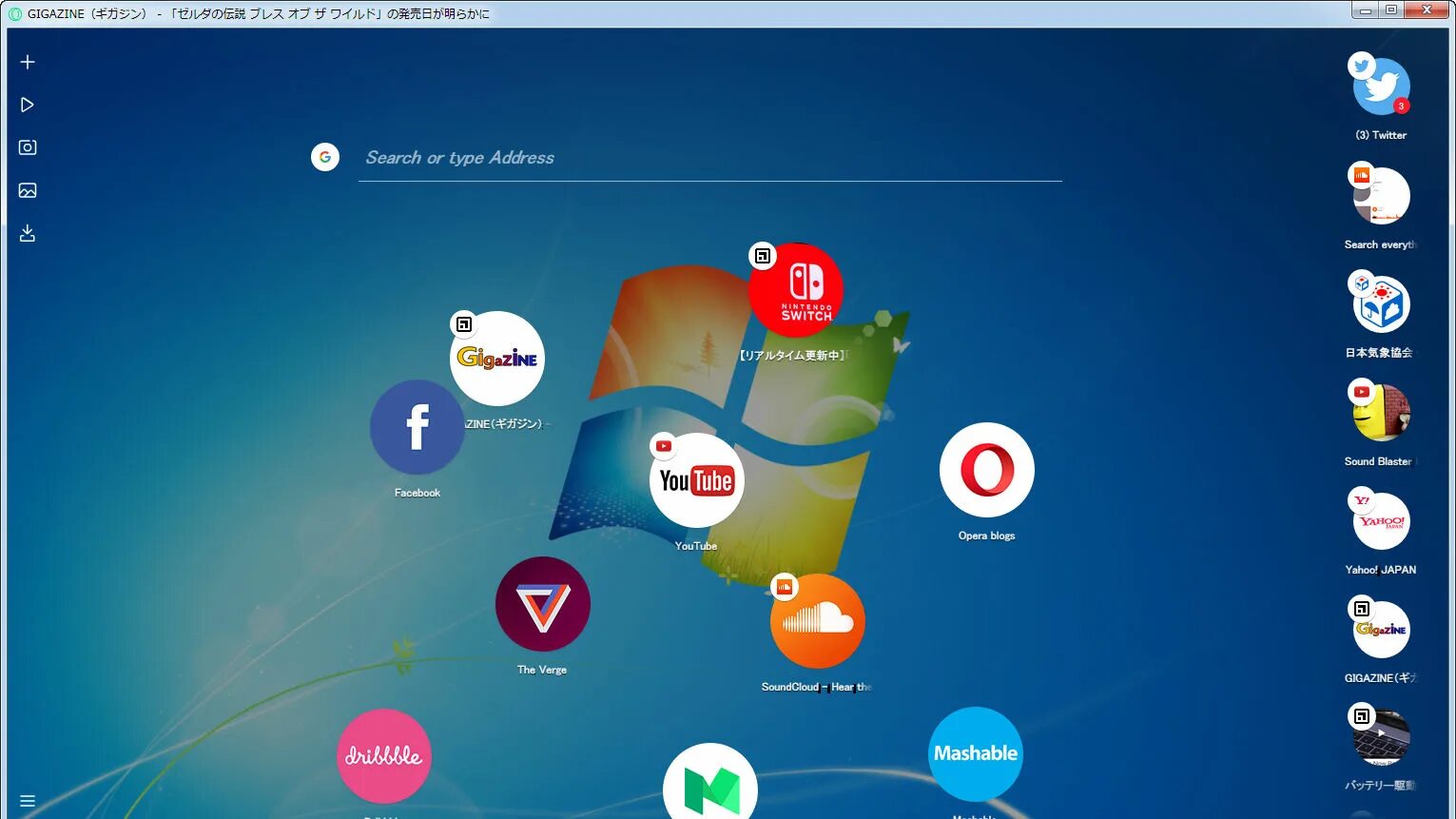1456x819 pixels.
Task: Open the Mashable bubble
Action: [x=976, y=754]
